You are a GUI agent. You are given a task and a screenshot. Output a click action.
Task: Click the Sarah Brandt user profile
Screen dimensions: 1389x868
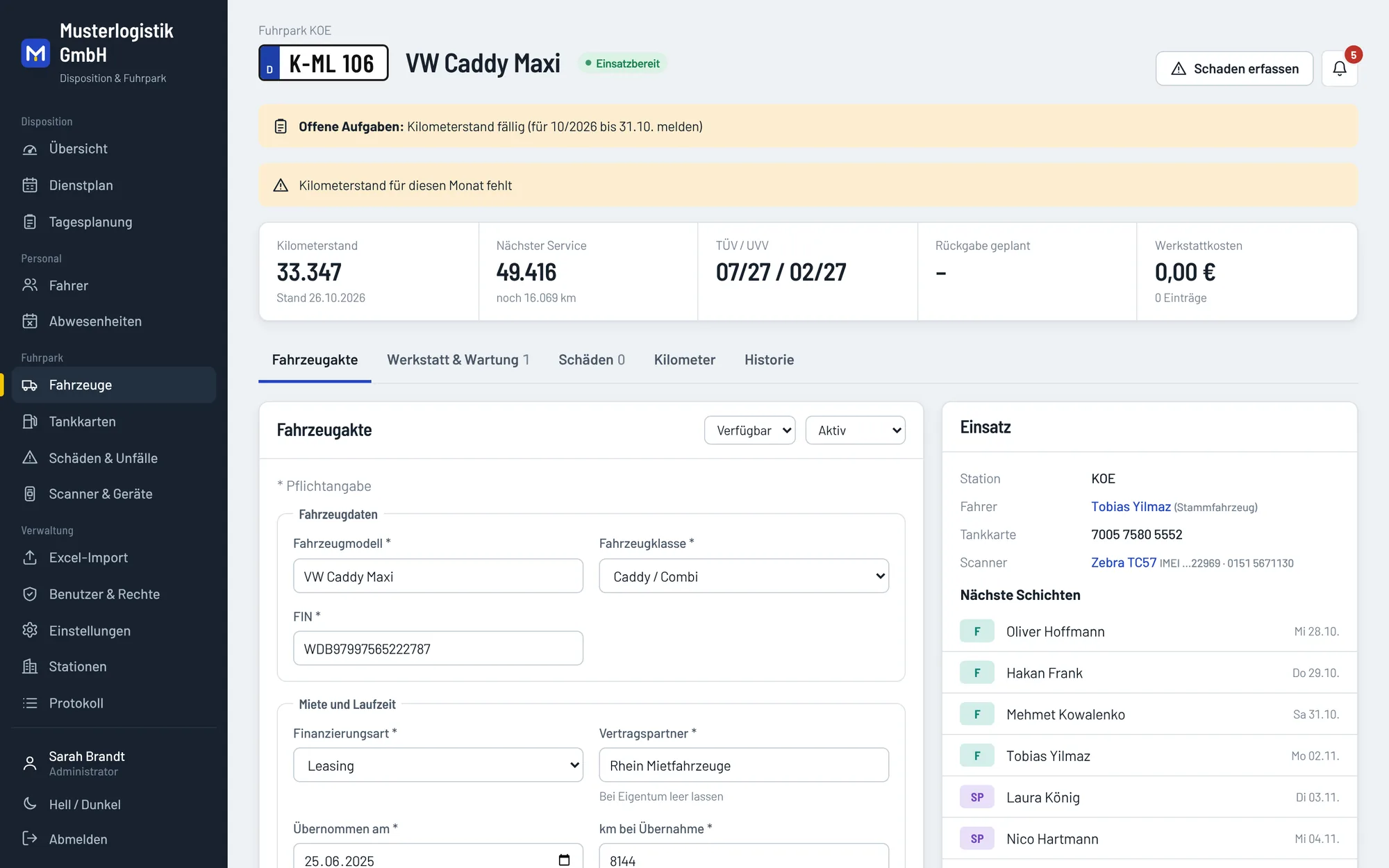point(114,762)
